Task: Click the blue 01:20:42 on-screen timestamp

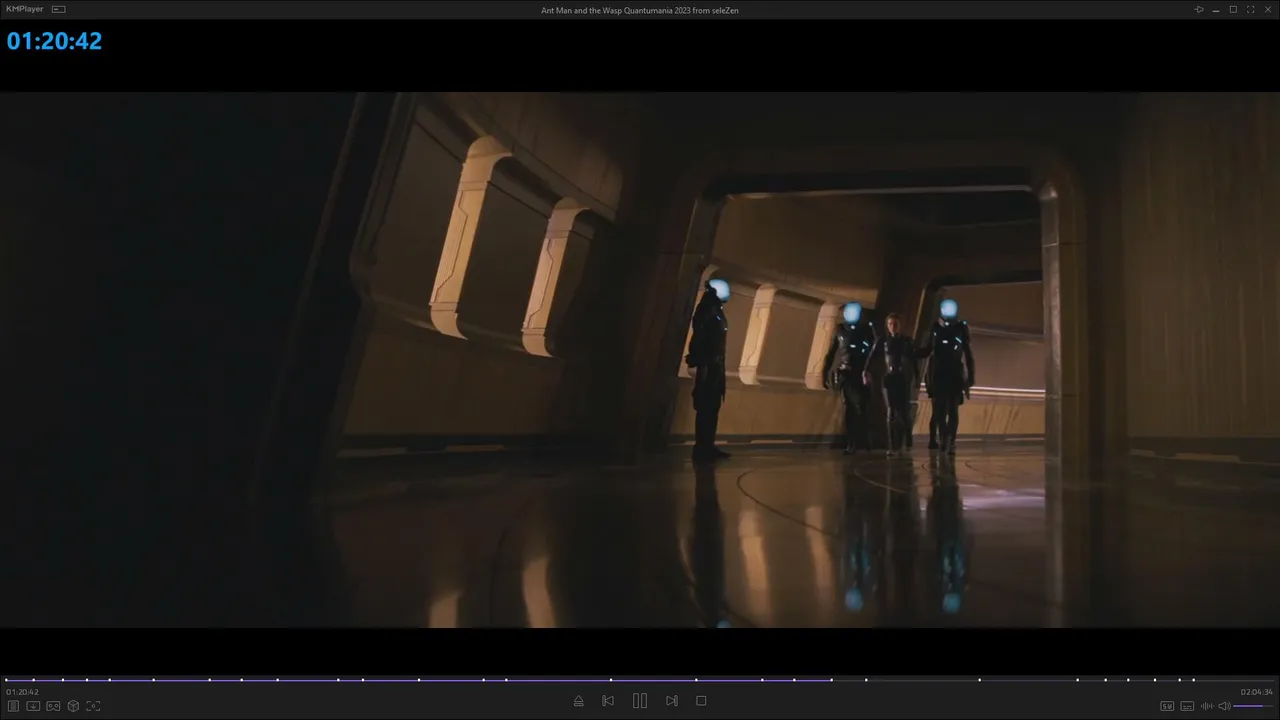Action: click(54, 41)
